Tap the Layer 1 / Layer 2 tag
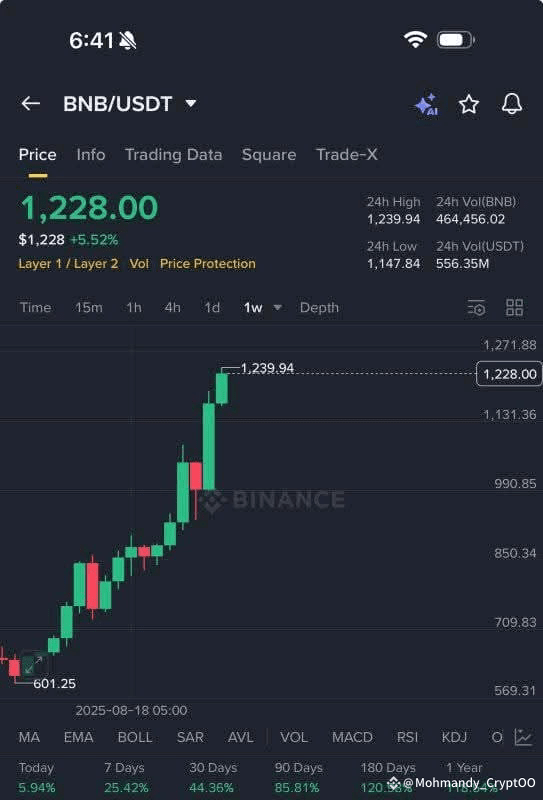The width and height of the screenshot is (543, 800). [x=68, y=264]
